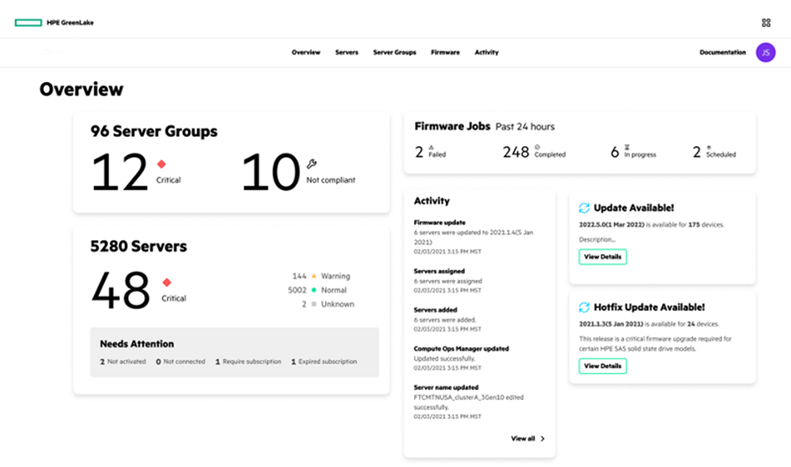The width and height of the screenshot is (791, 467).
Task: Click the Scheduled jobs icon
Action: point(709,147)
